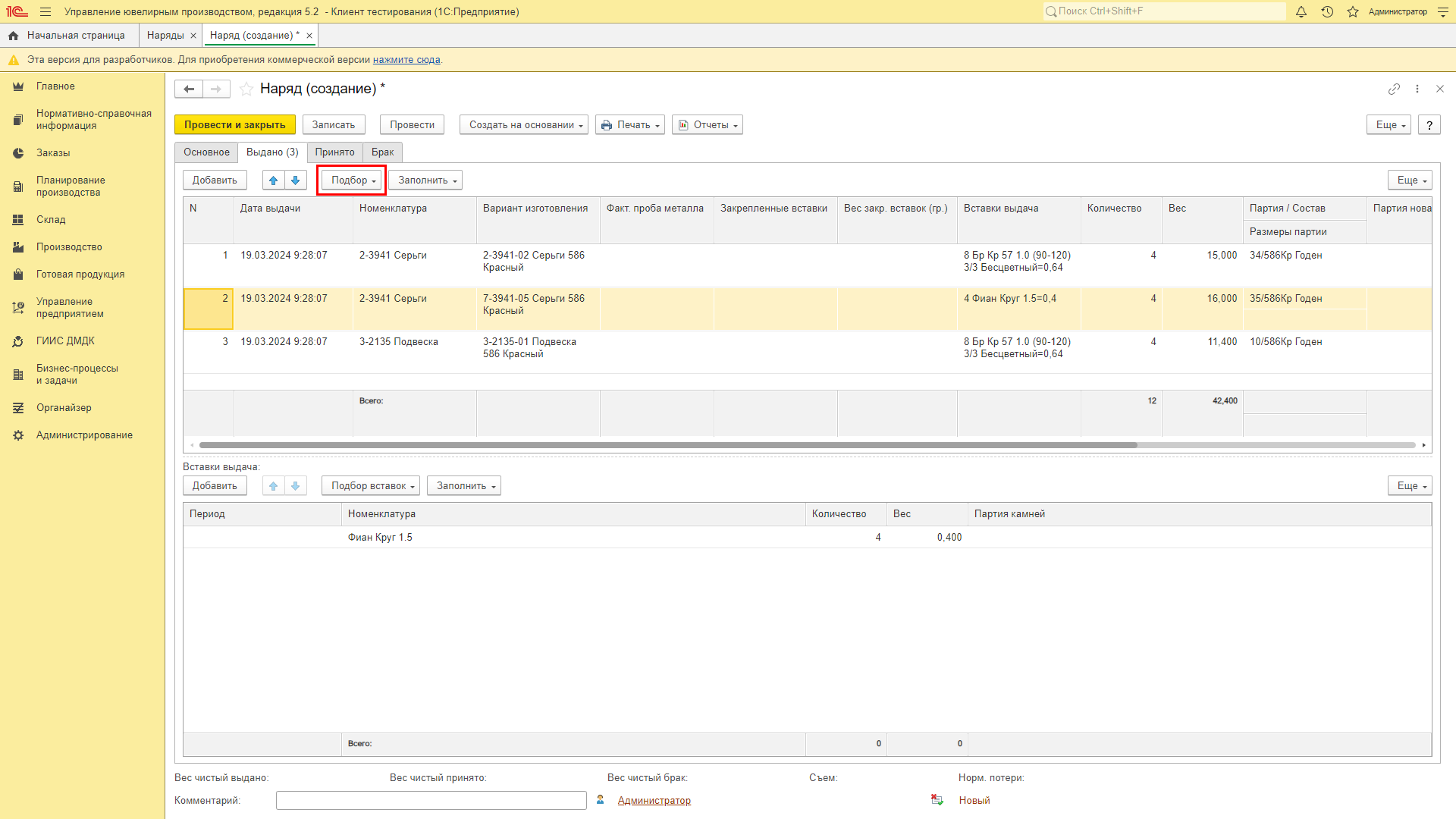Click the Провести button
1456x819 pixels.
(413, 125)
